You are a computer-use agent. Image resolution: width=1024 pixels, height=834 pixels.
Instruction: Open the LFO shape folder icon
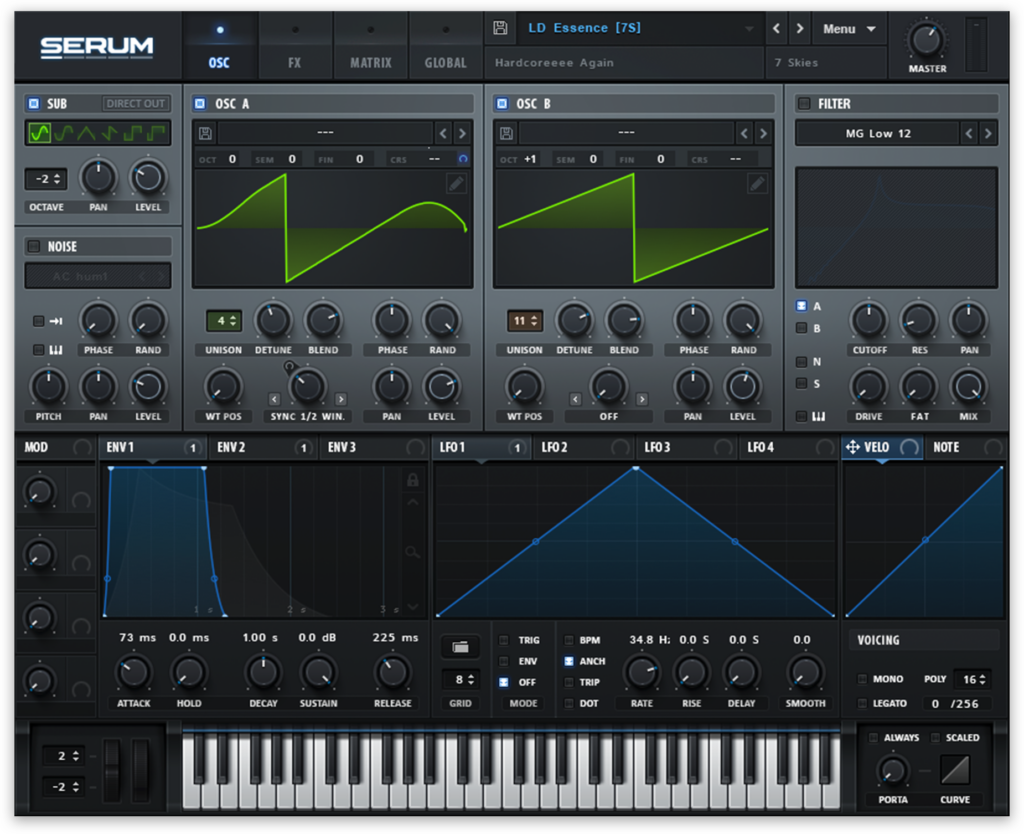pos(460,646)
